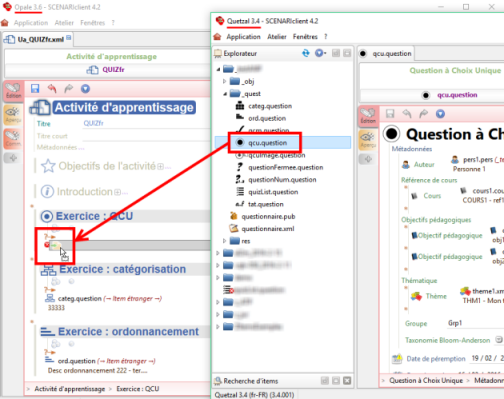Click Question à Choix Unique breadcrumb
Viewport: 504px width, 399px height.
coord(426,380)
